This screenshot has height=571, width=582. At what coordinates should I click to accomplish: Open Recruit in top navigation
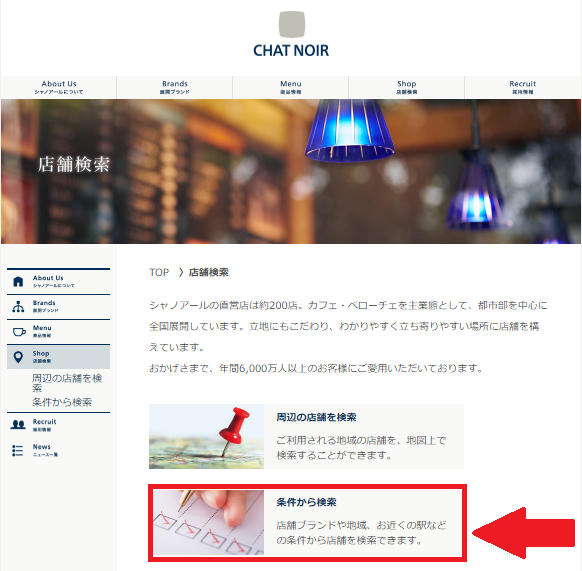[x=523, y=87]
